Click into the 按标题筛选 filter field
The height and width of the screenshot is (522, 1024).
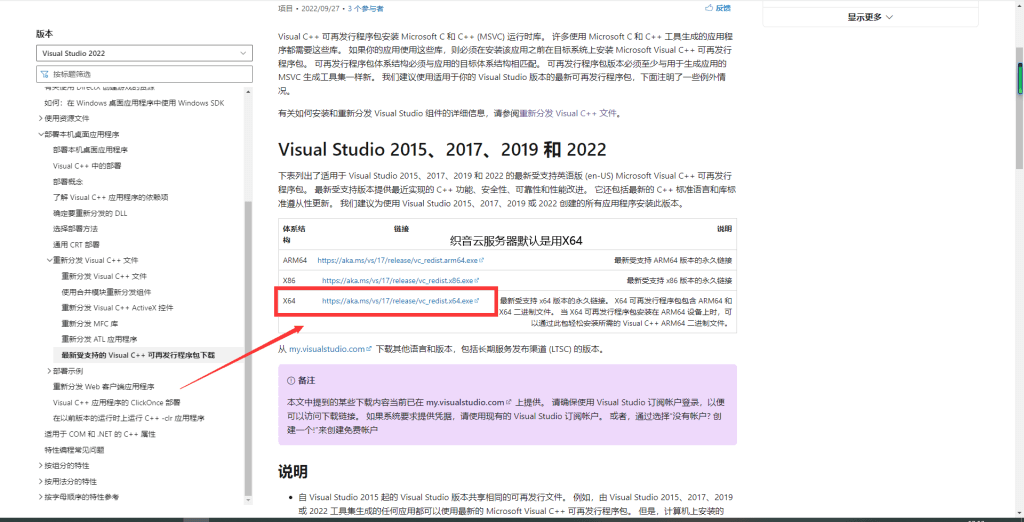(140, 74)
